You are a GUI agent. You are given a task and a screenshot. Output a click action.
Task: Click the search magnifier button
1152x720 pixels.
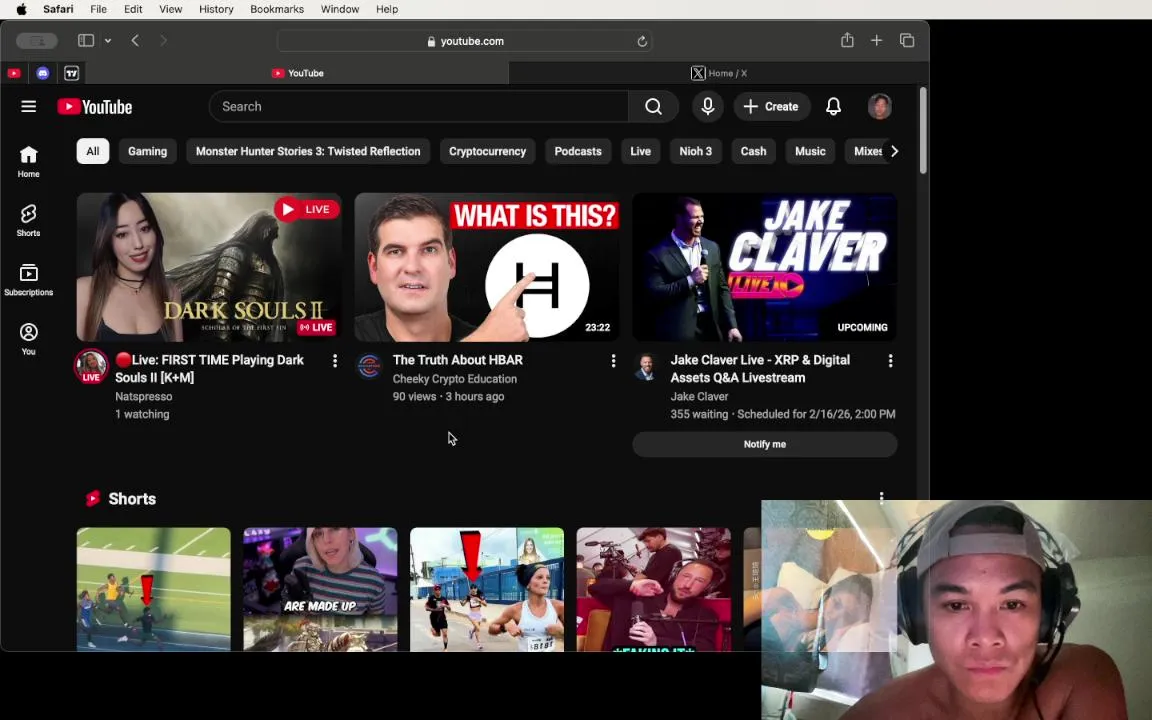pyautogui.click(x=653, y=107)
